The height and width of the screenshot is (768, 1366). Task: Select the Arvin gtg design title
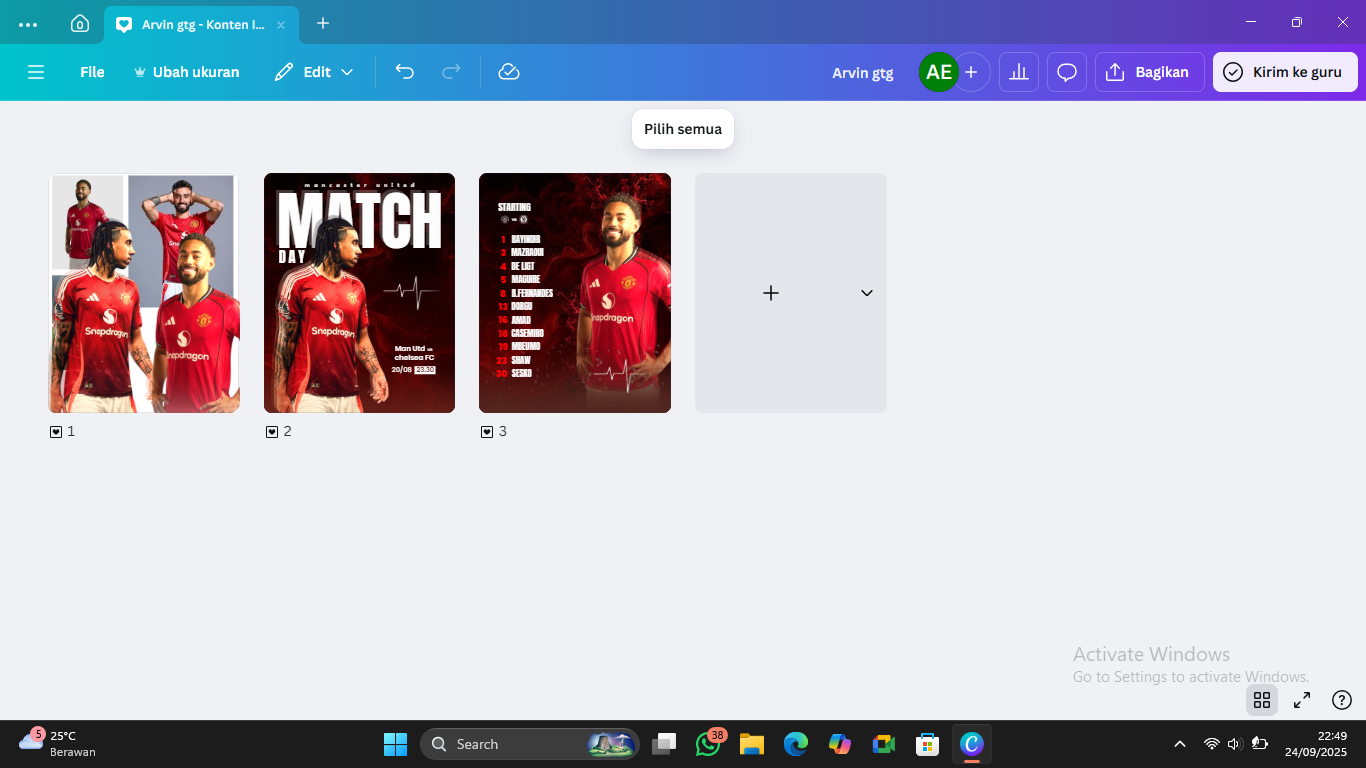pos(863,72)
